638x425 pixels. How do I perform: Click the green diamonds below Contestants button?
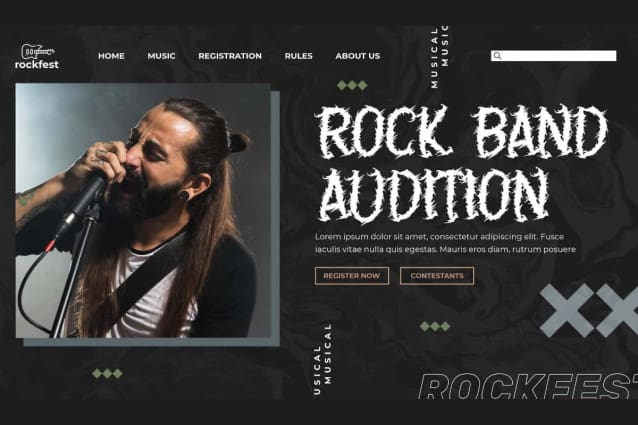435,326
